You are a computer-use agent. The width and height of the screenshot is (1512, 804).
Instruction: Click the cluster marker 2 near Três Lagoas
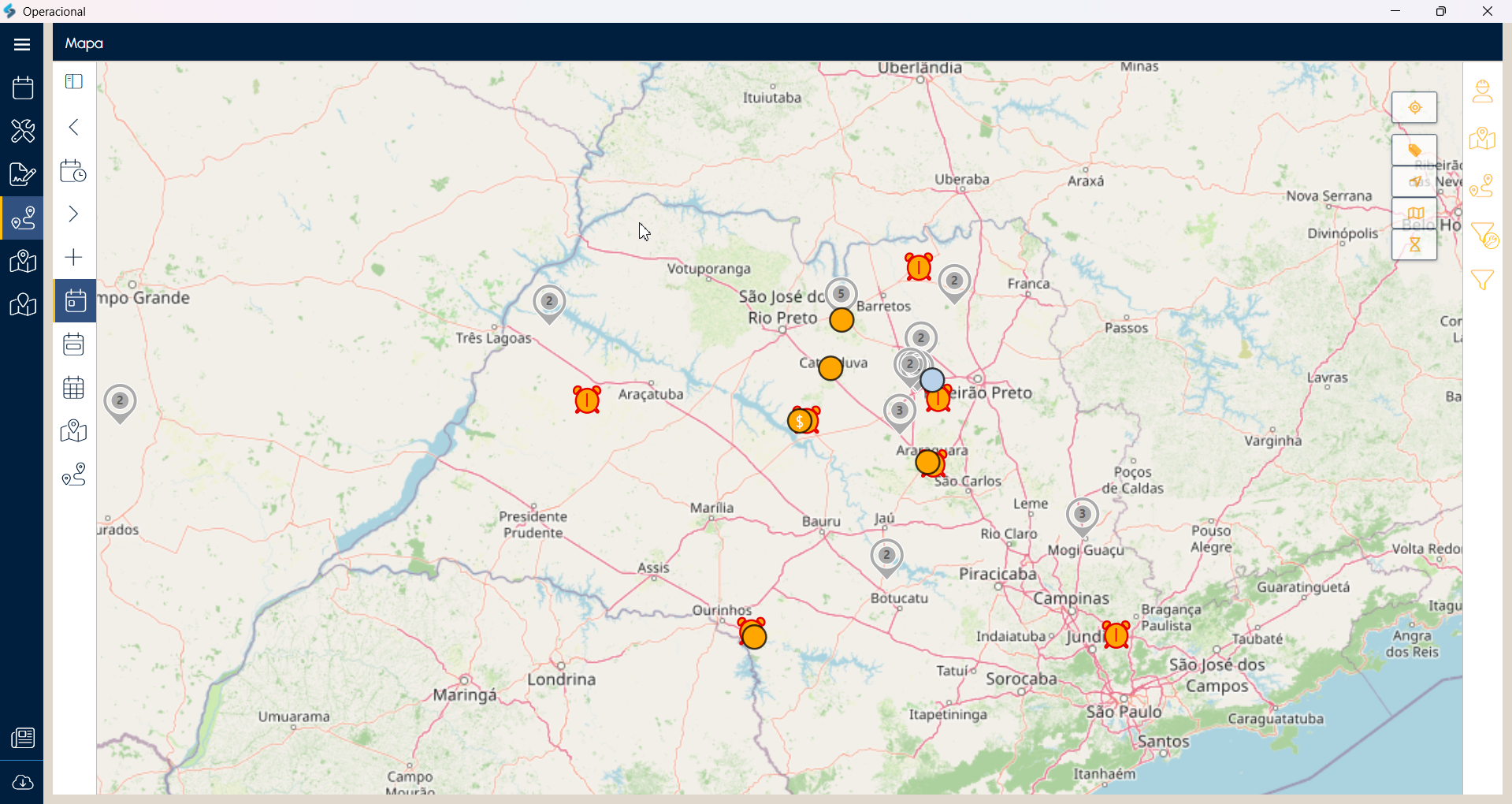pos(549,303)
